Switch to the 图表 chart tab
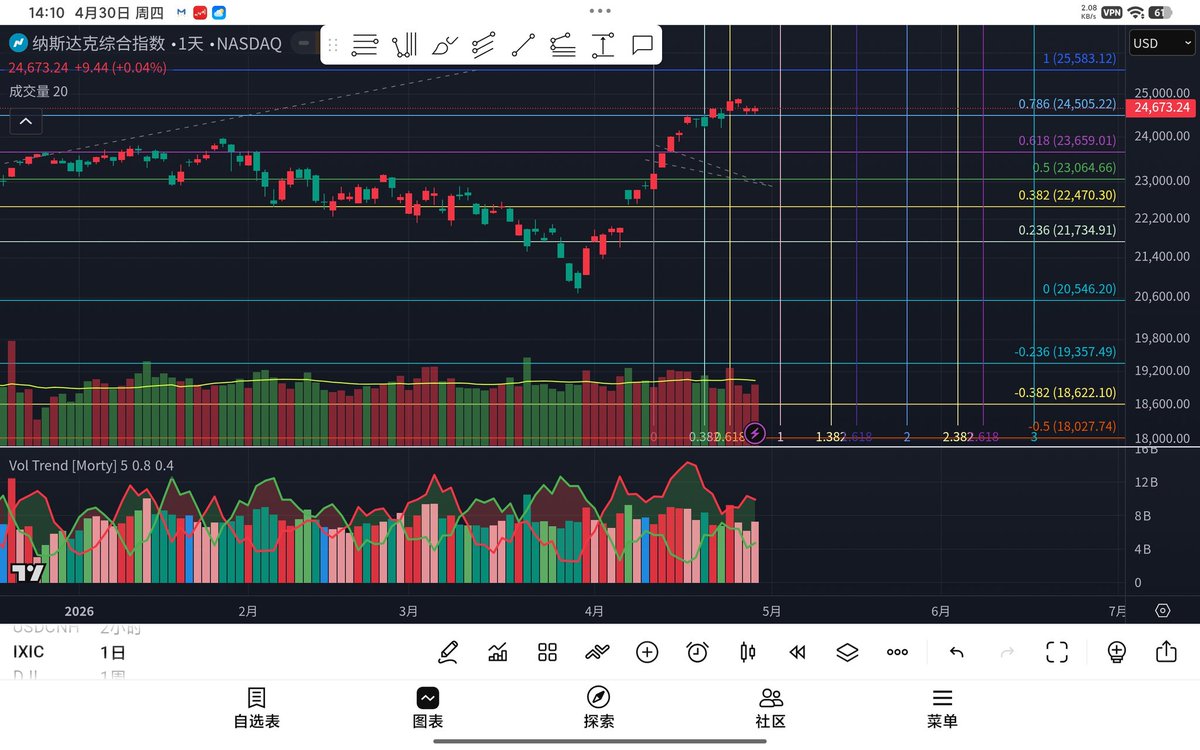This screenshot has height=750, width=1200. (x=428, y=707)
